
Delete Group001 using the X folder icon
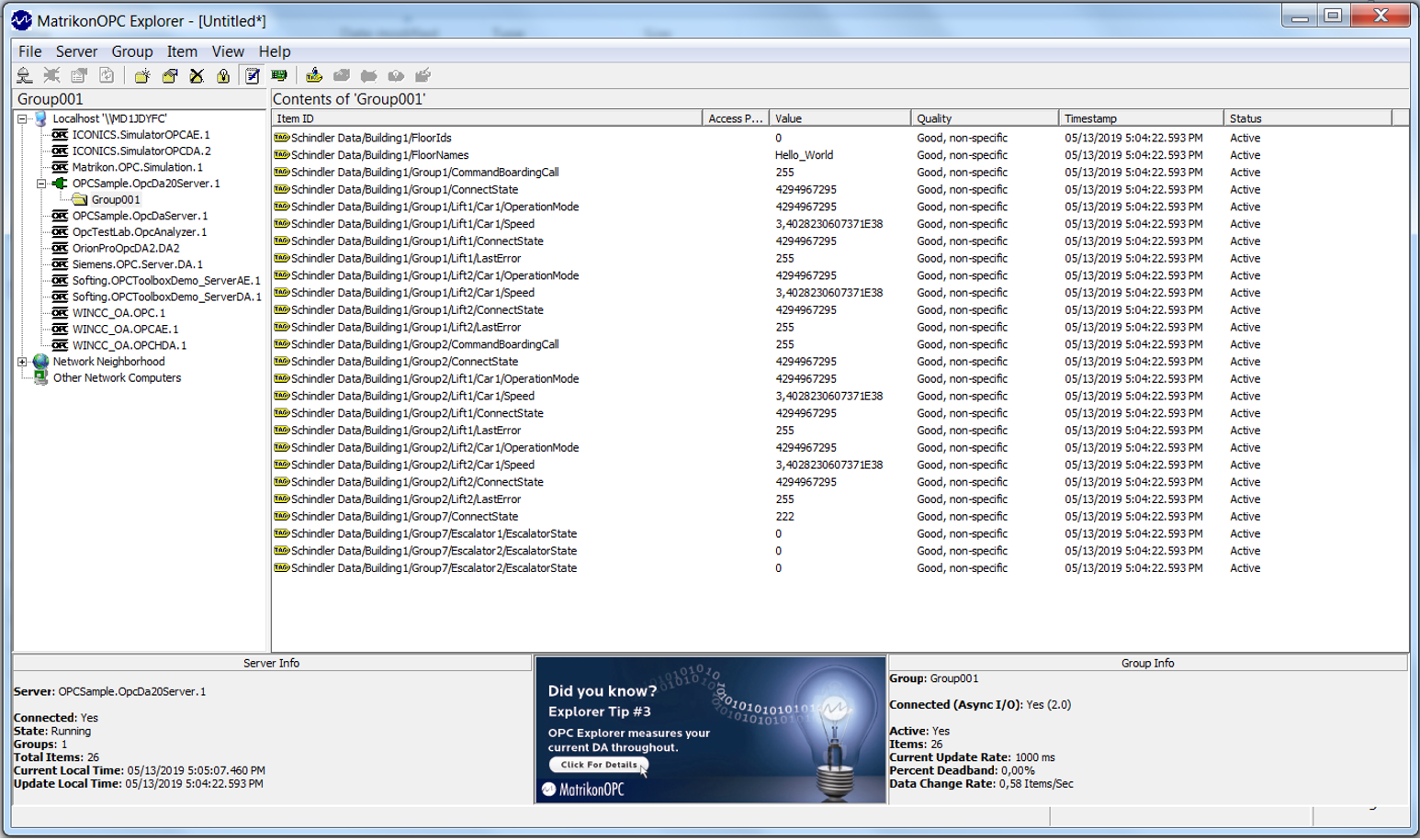coord(197,75)
